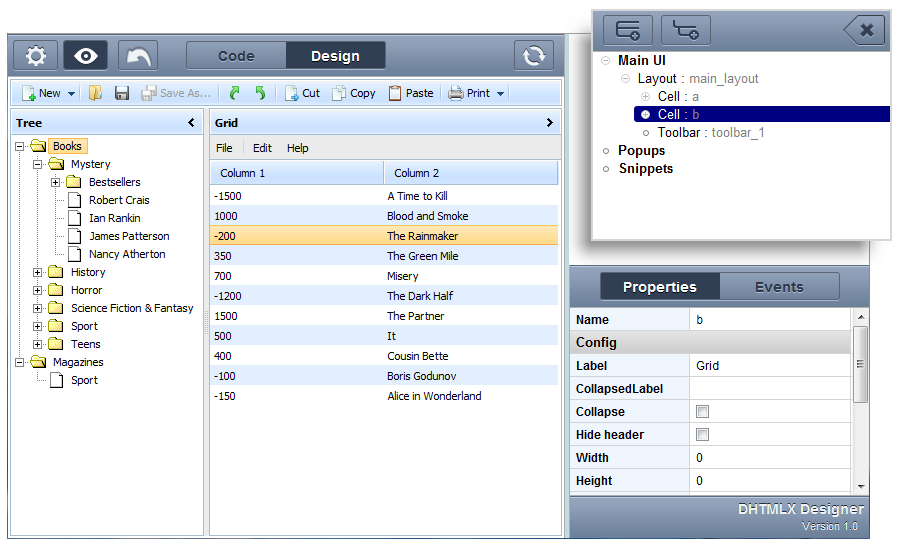The image size is (899, 539).
Task: Expand the Bestsellers folder
Action: [x=56, y=182]
